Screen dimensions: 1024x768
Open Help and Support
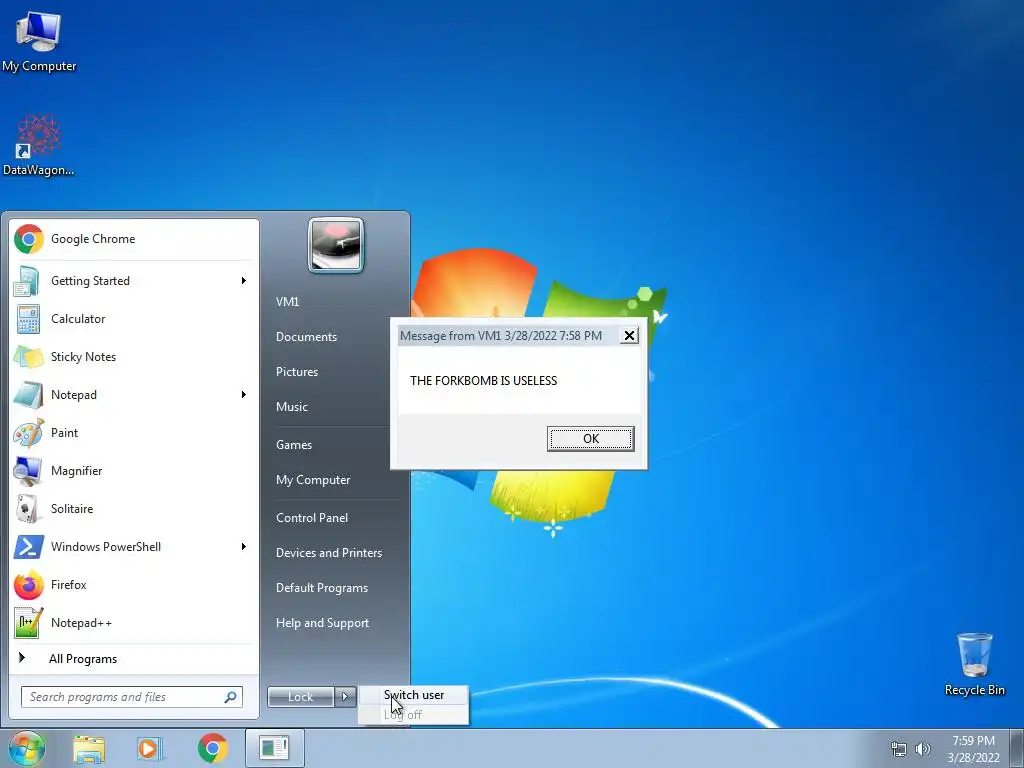click(322, 623)
